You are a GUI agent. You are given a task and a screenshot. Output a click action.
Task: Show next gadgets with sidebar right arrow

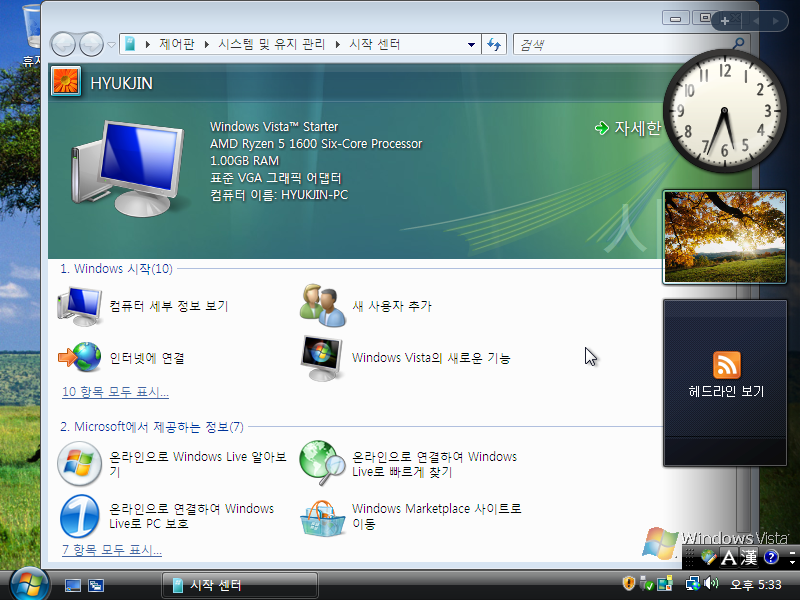point(776,21)
